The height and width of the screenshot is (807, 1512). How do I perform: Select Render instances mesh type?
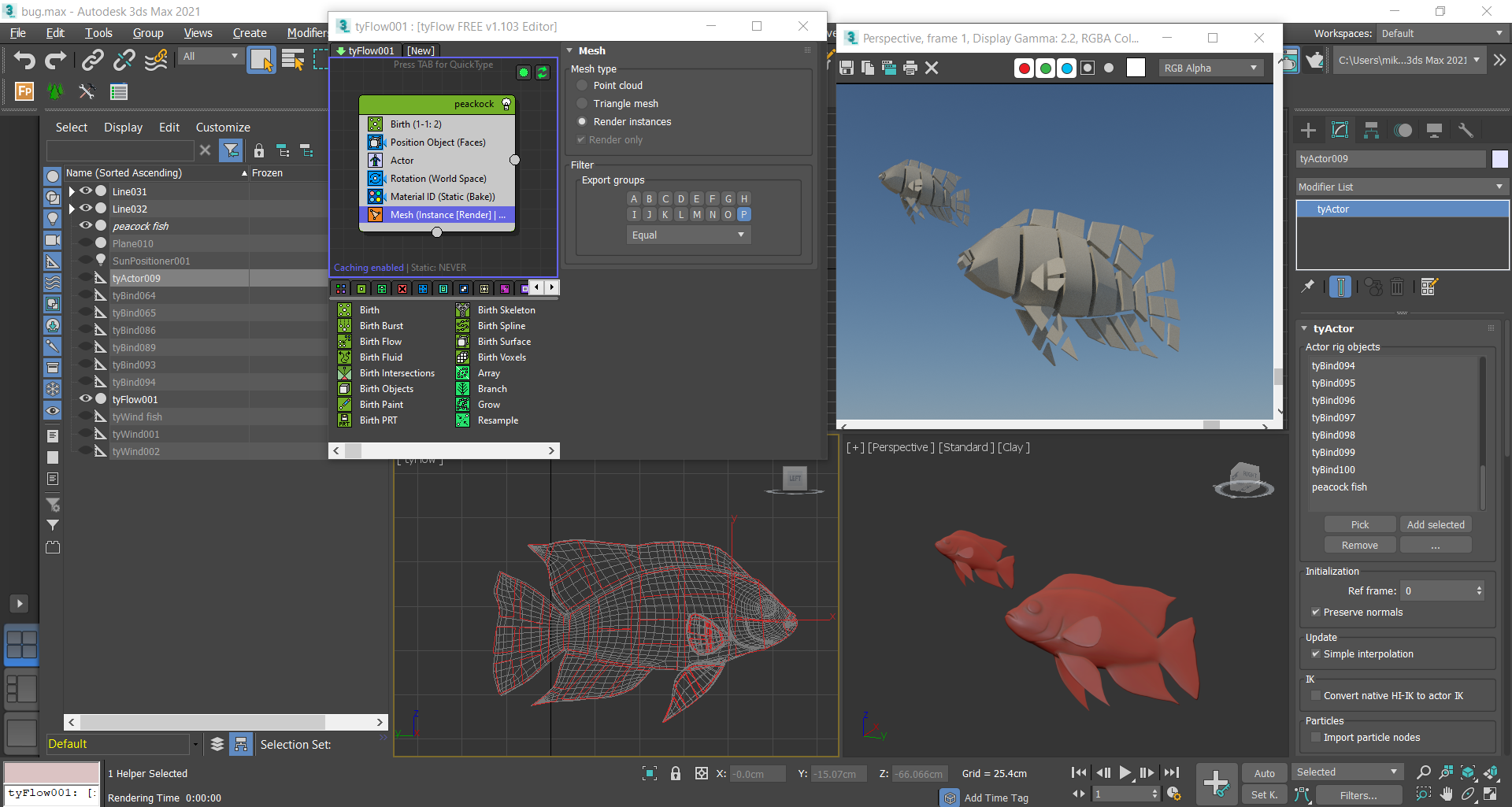[582, 122]
